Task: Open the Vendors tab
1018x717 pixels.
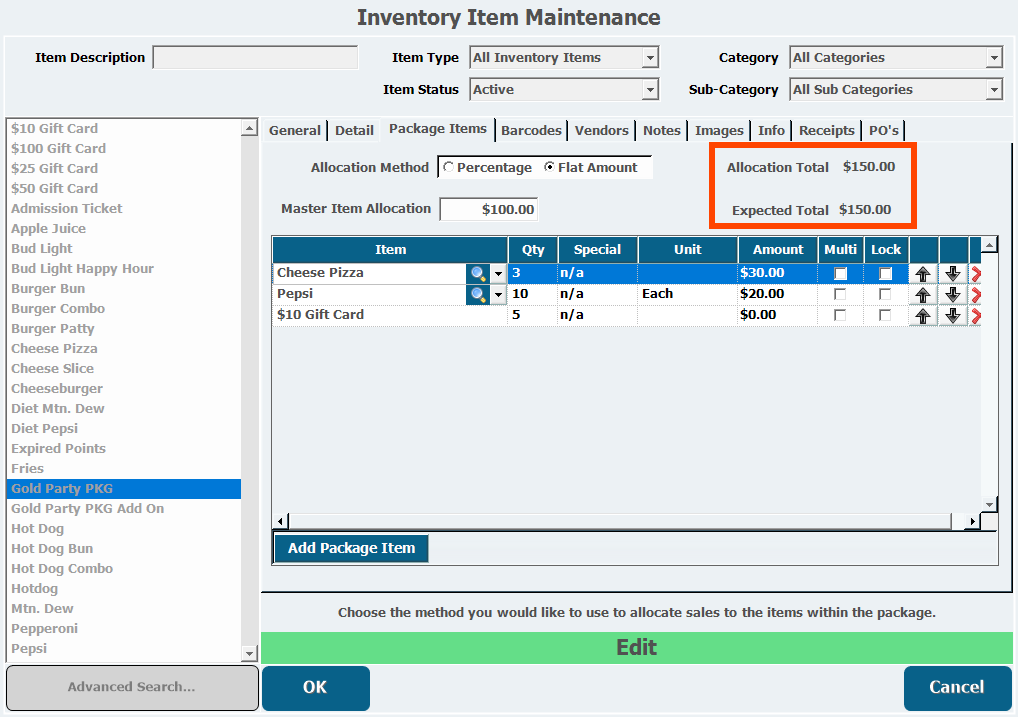Action: 601,130
